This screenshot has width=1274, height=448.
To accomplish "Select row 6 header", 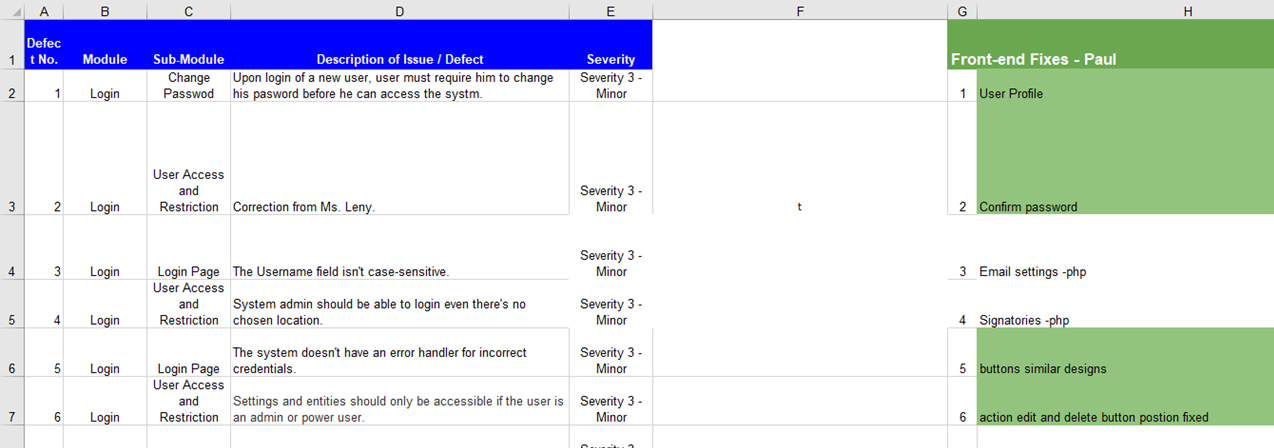I will pyautogui.click(x=11, y=353).
